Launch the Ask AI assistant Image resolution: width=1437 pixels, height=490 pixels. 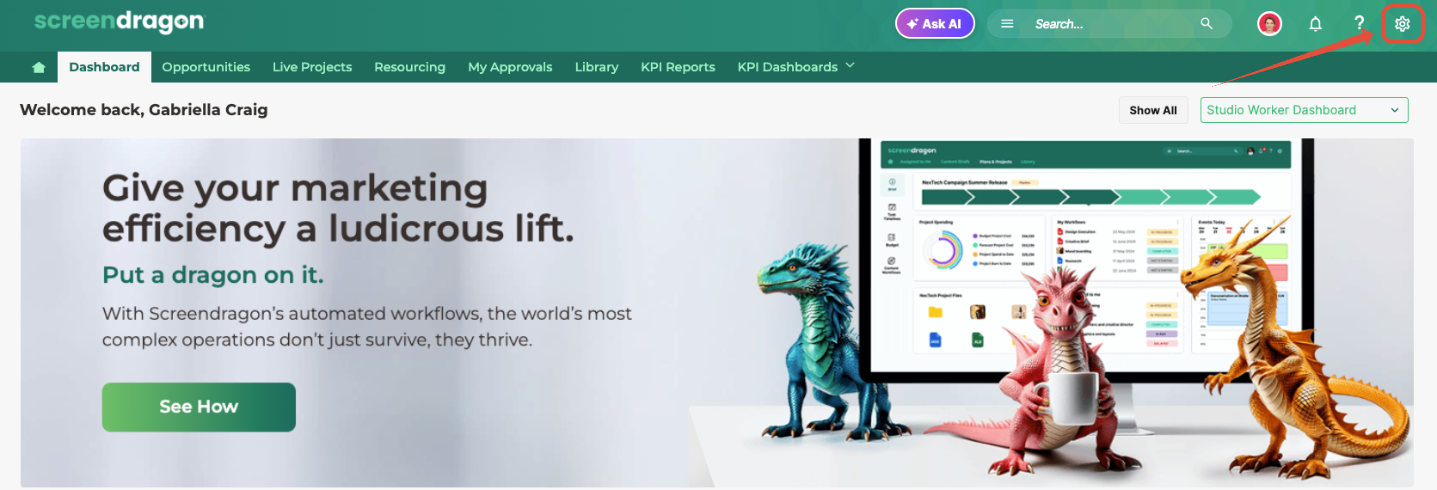(934, 24)
